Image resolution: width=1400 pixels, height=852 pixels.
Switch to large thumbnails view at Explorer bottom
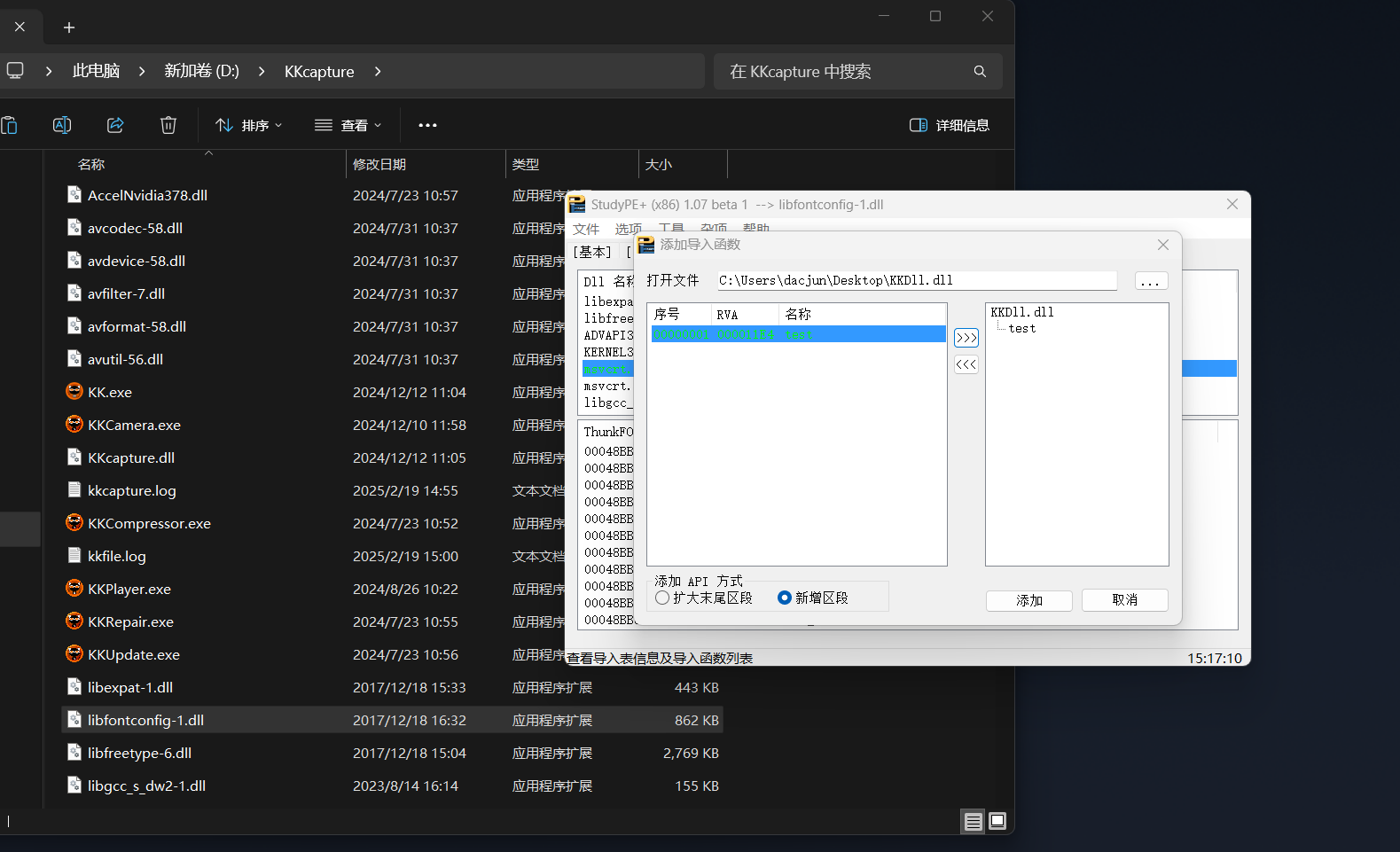point(997,821)
